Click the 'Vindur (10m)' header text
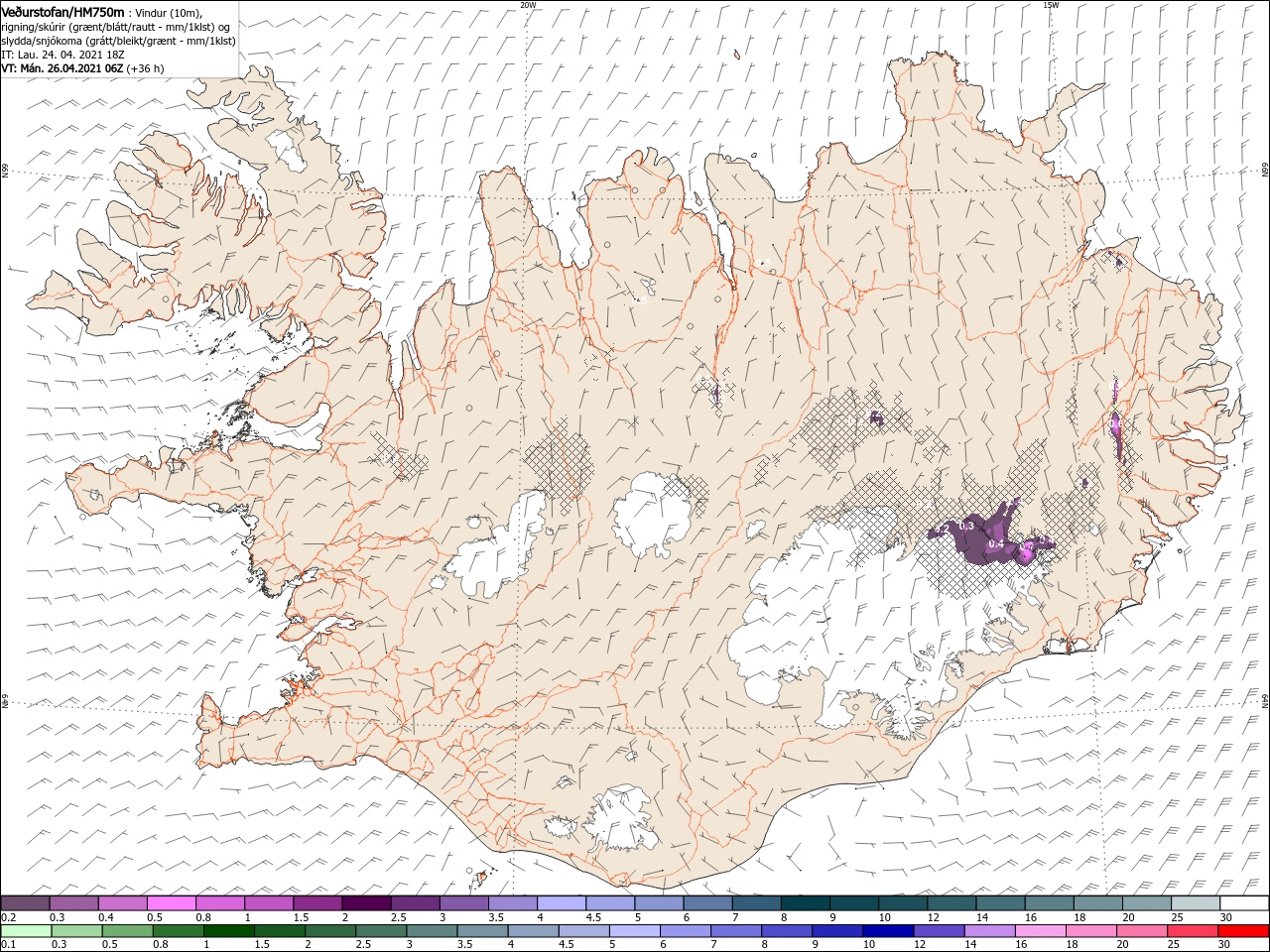The image size is (1270, 952). point(170,12)
